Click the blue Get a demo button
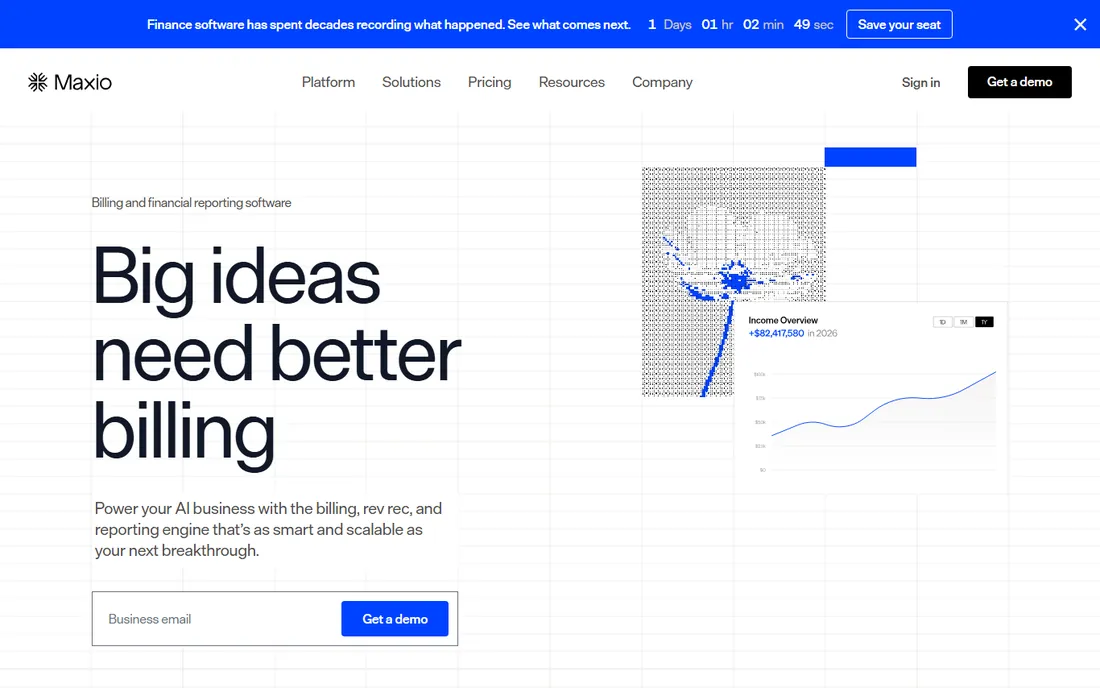This screenshot has width=1100, height=688. tap(395, 619)
